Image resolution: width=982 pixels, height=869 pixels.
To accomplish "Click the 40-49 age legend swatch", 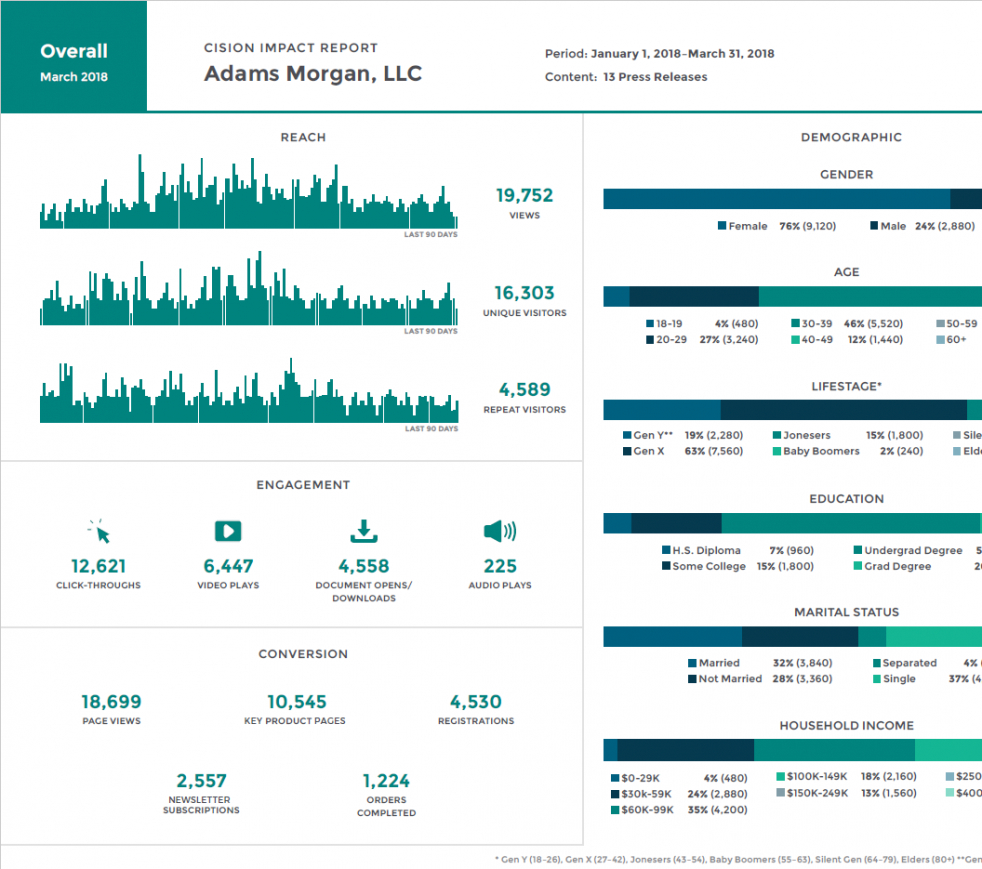I will pyautogui.click(x=795, y=339).
